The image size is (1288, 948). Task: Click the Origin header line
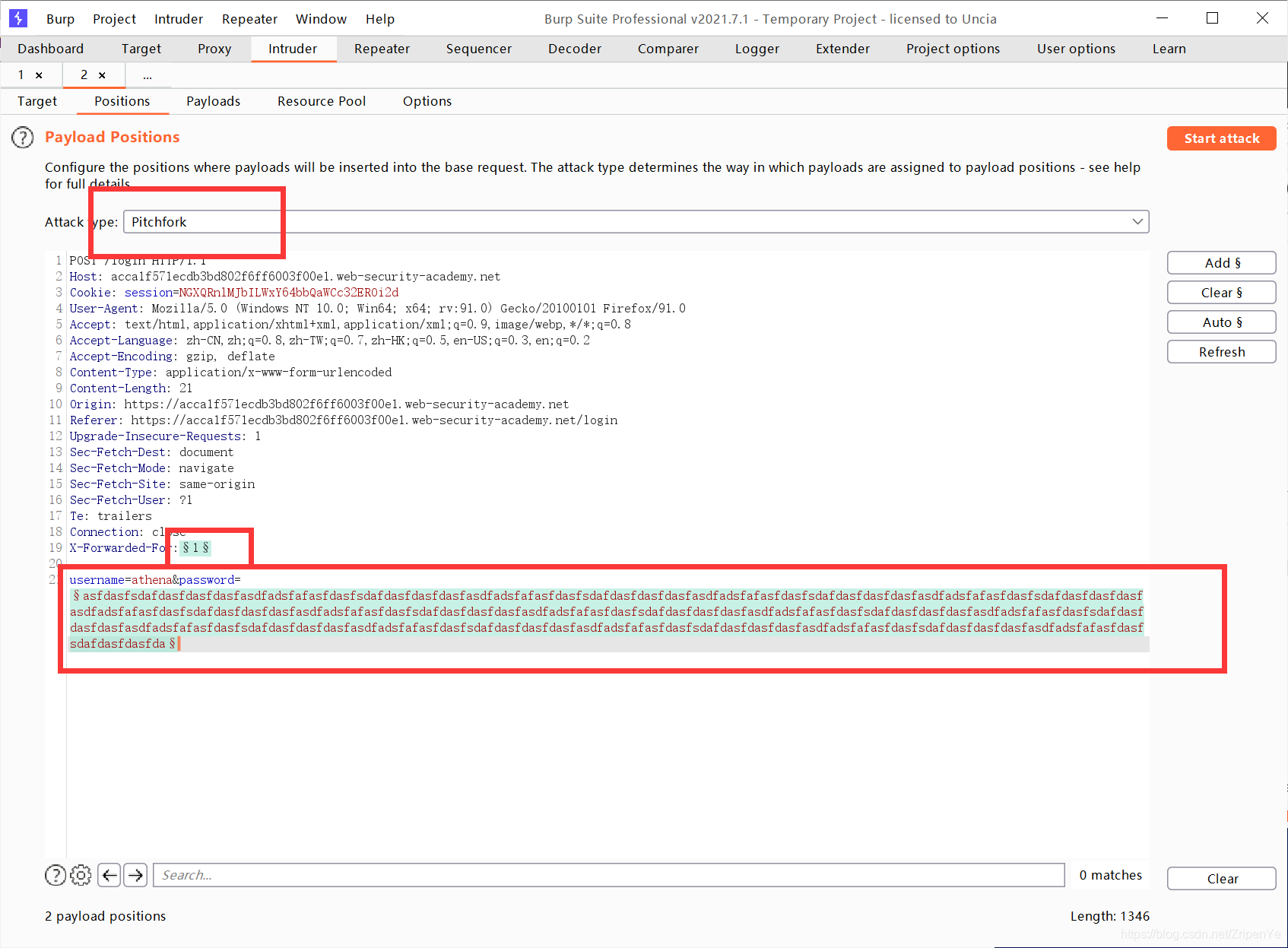[x=319, y=404]
